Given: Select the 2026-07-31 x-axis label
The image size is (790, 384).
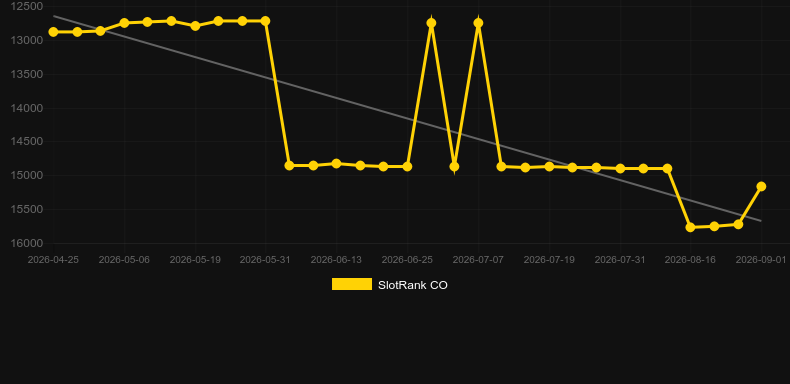Looking at the screenshot, I should click(620, 260).
